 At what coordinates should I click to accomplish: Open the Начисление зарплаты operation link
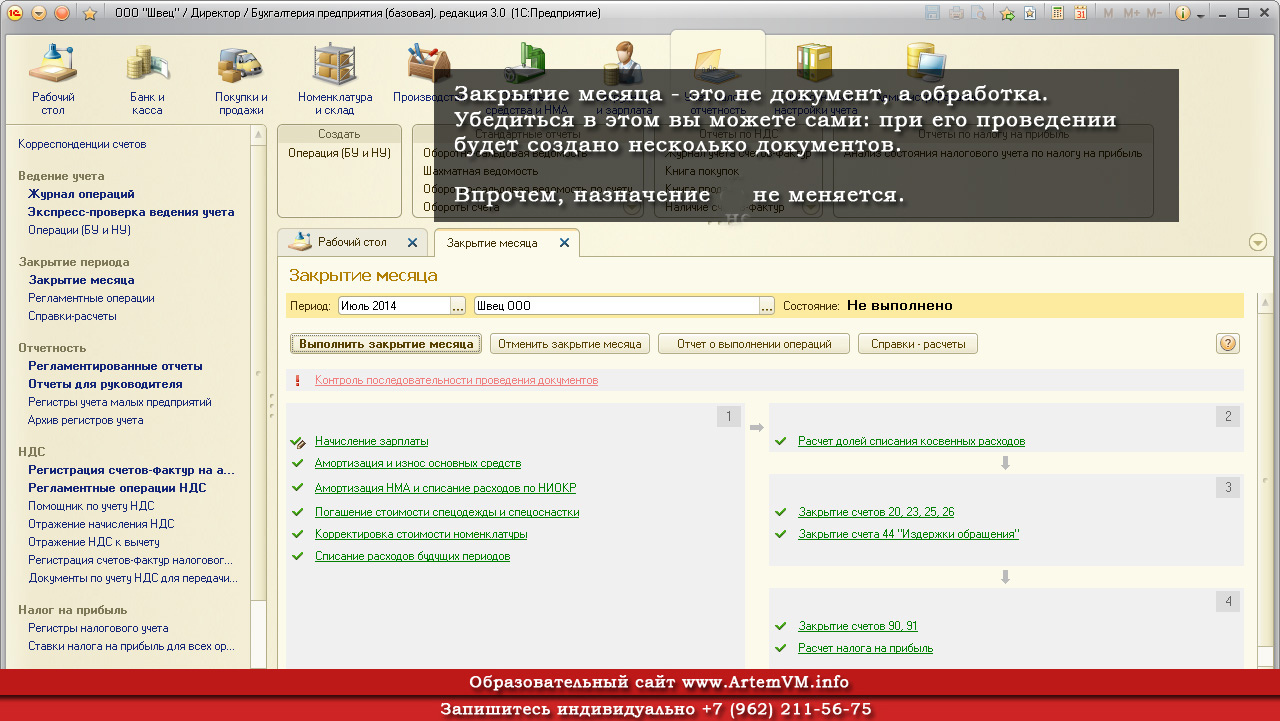point(371,441)
